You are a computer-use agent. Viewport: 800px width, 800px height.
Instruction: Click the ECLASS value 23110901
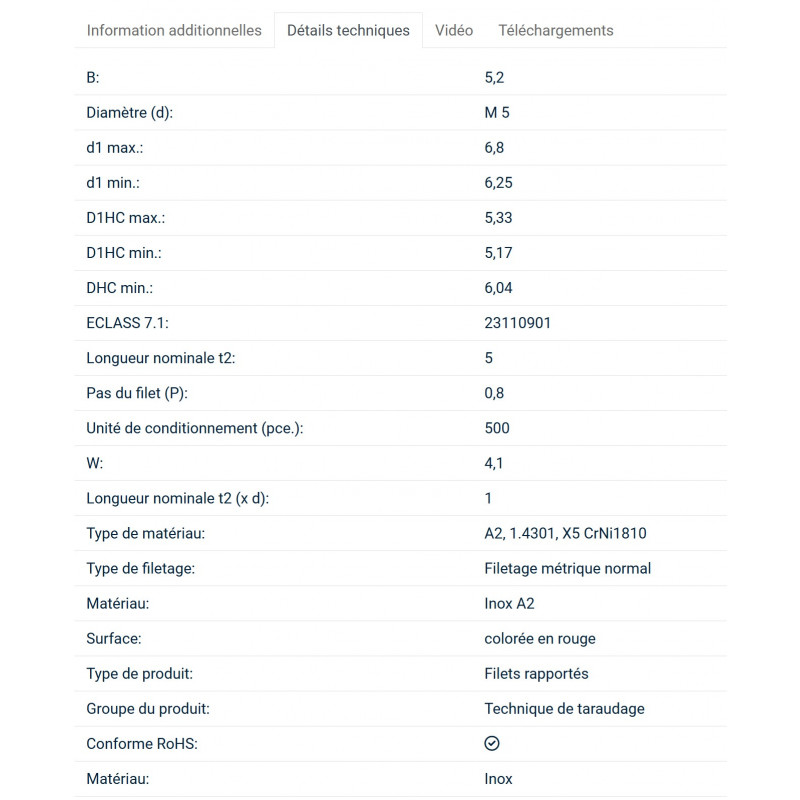point(517,323)
